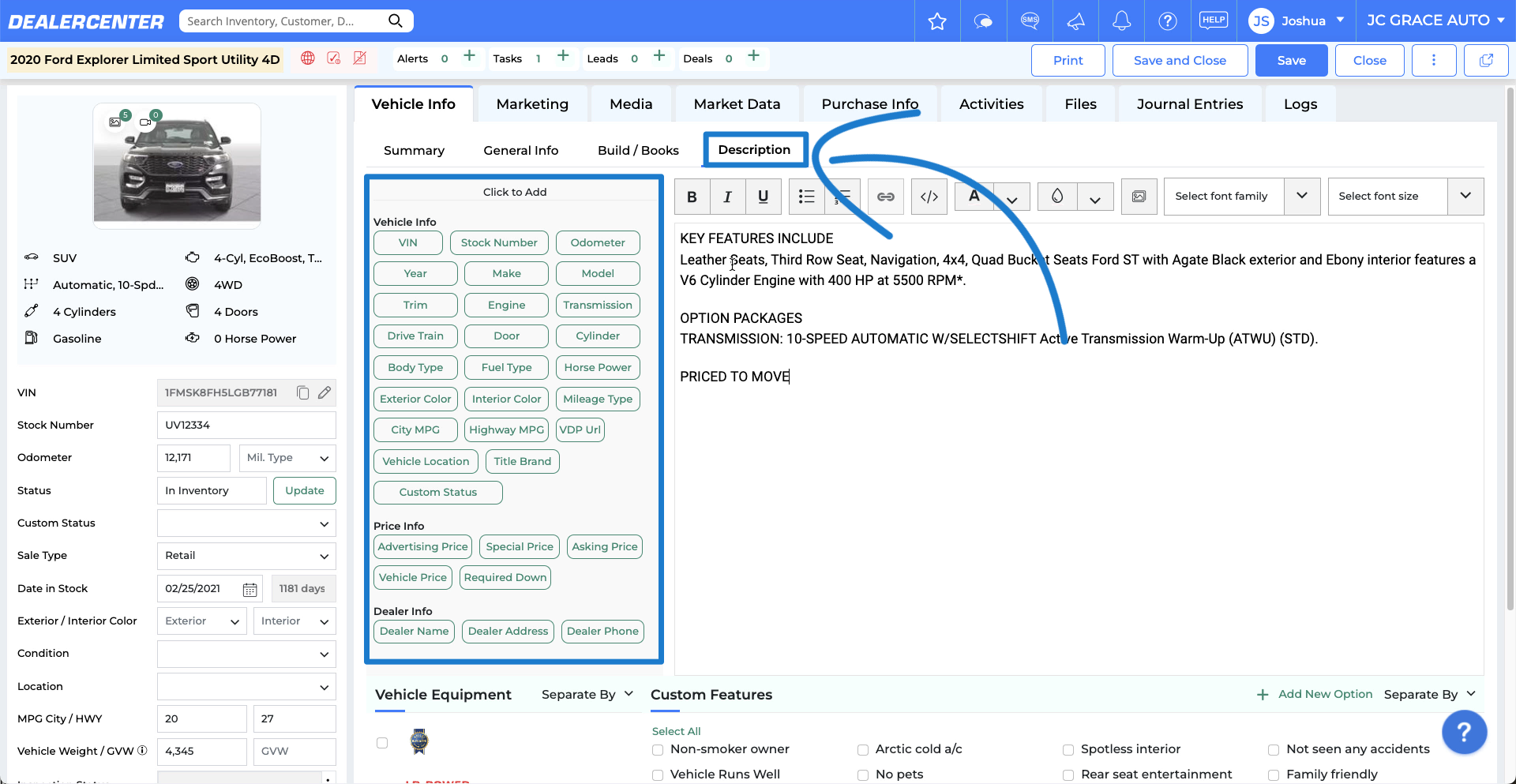This screenshot has height=784, width=1516.
Task: Check Not seen any accidents feature
Action: pos(1274,749)
